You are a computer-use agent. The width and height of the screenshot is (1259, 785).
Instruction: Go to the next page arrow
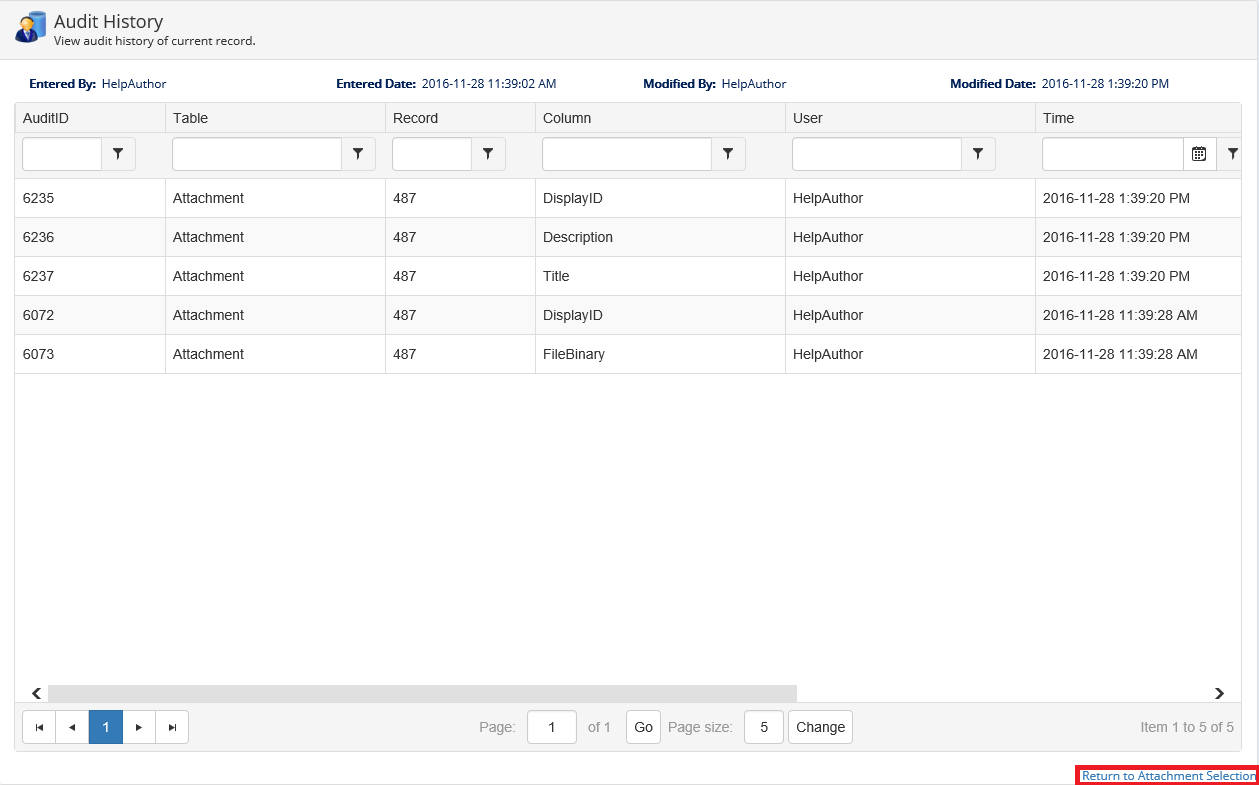coord(139,727)
